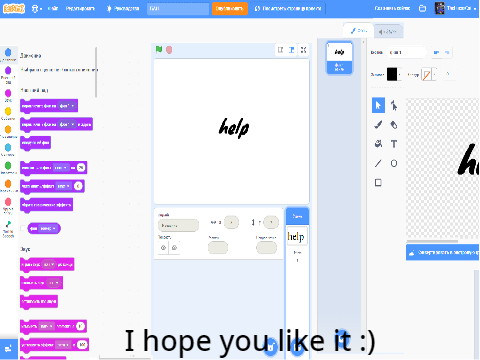Open the user account dropdown
Viewport: 480px width, 360px height.
coord(455,8)
